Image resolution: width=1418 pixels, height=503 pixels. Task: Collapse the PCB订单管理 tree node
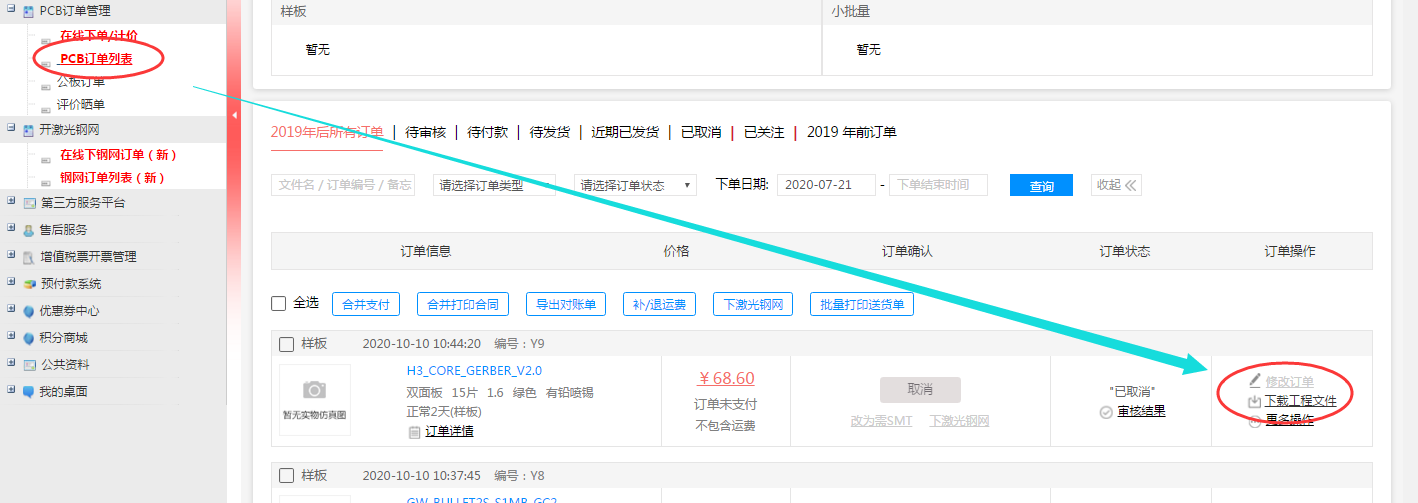pos(11,10)
